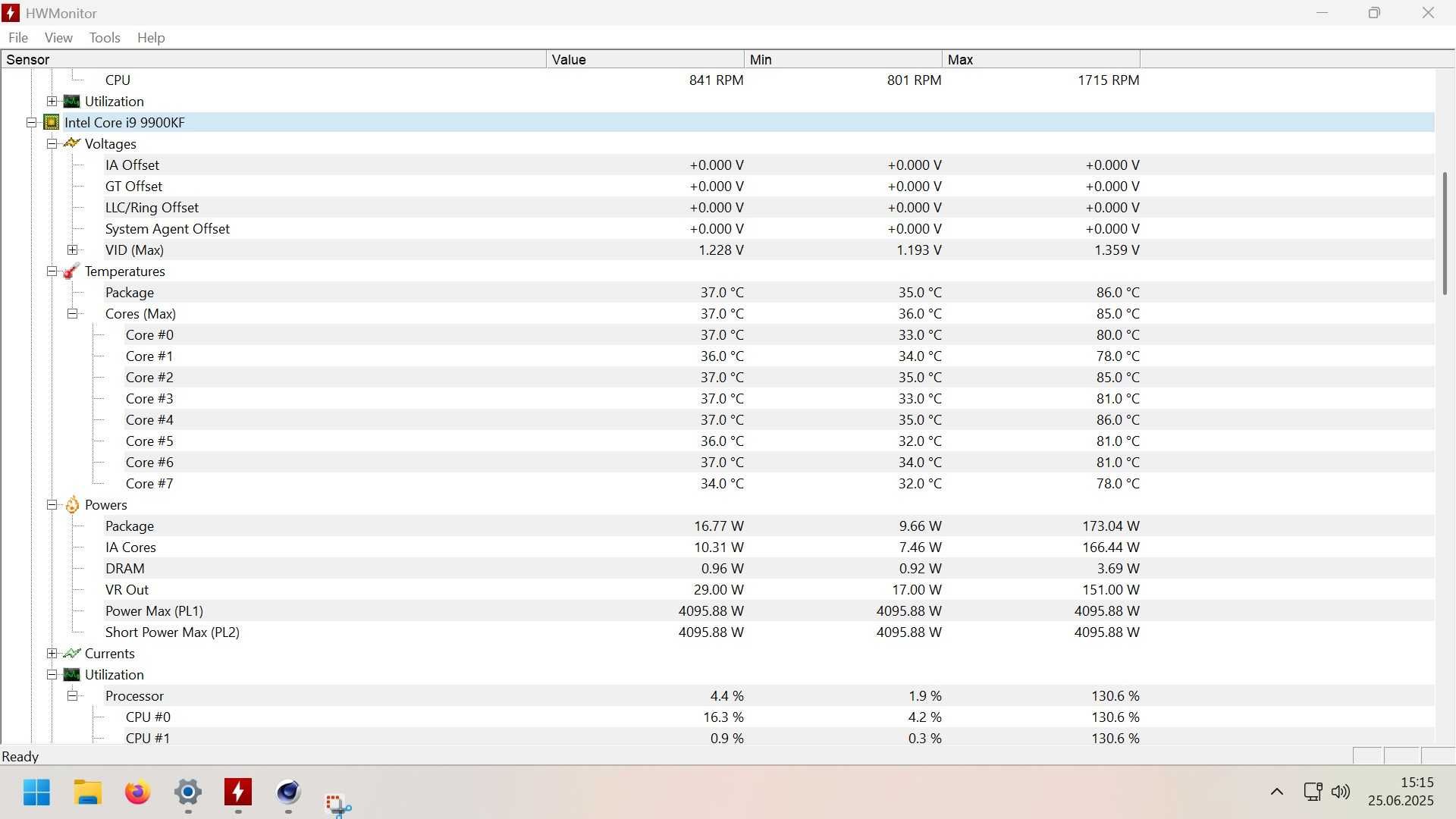Click the Voltages lightning icon

point(71,143)
